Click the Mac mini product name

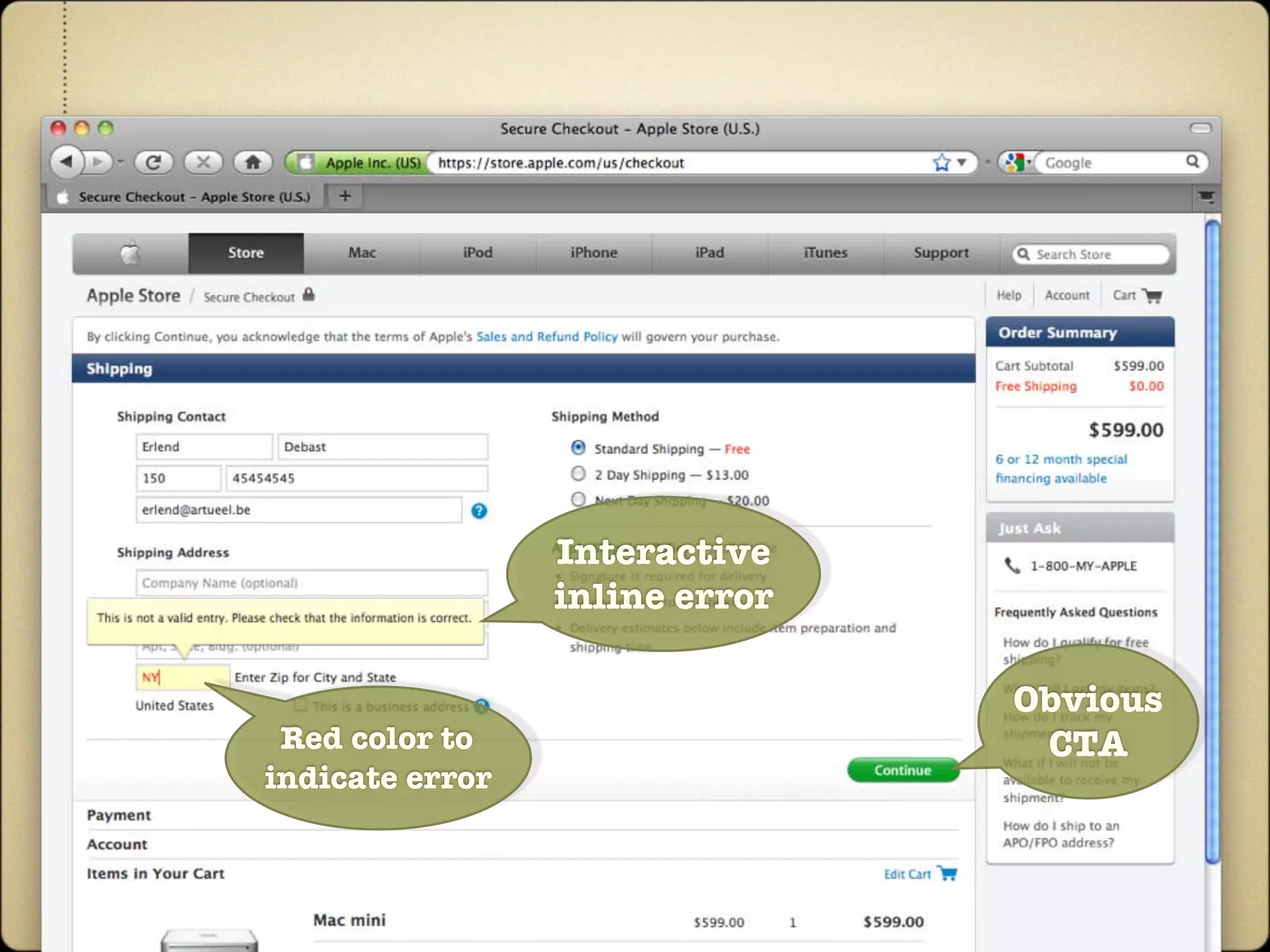pos(349,920)
